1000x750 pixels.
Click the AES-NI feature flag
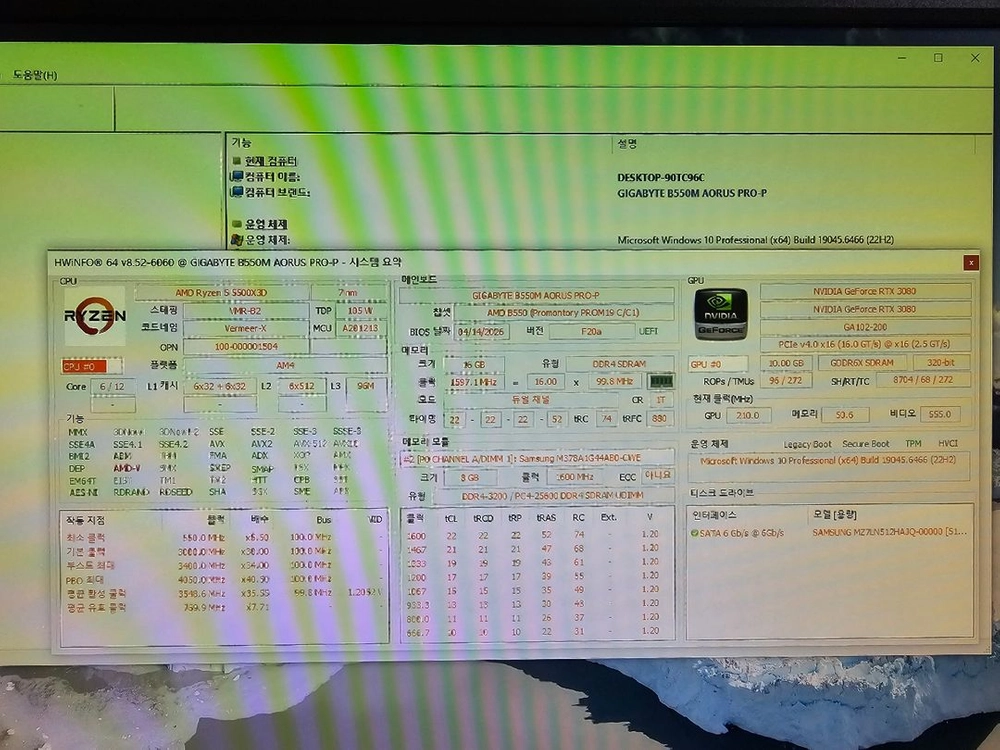click(84, 492)
